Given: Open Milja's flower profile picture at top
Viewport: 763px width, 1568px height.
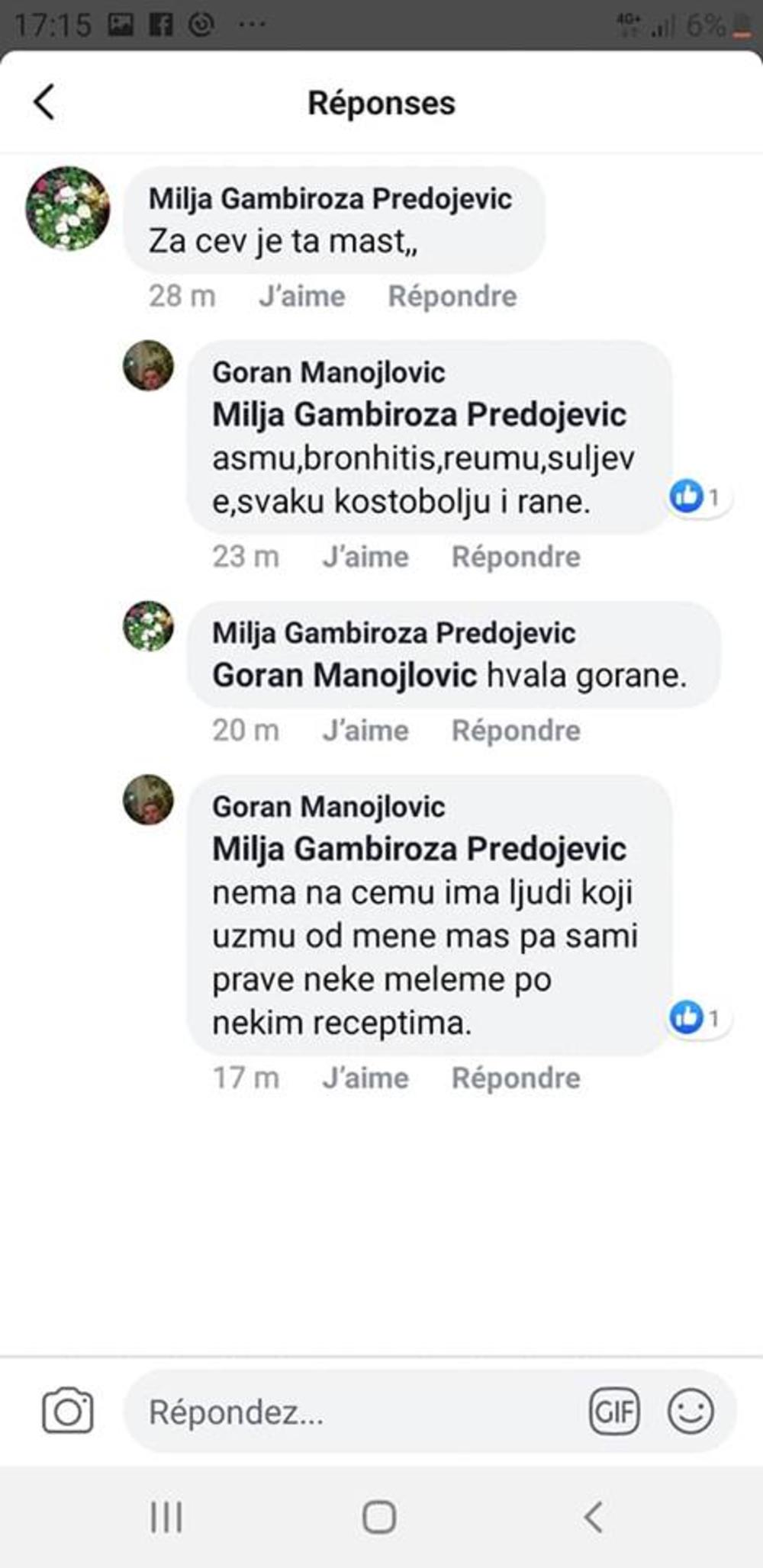Looking at the screenshot, I should 68,208.
